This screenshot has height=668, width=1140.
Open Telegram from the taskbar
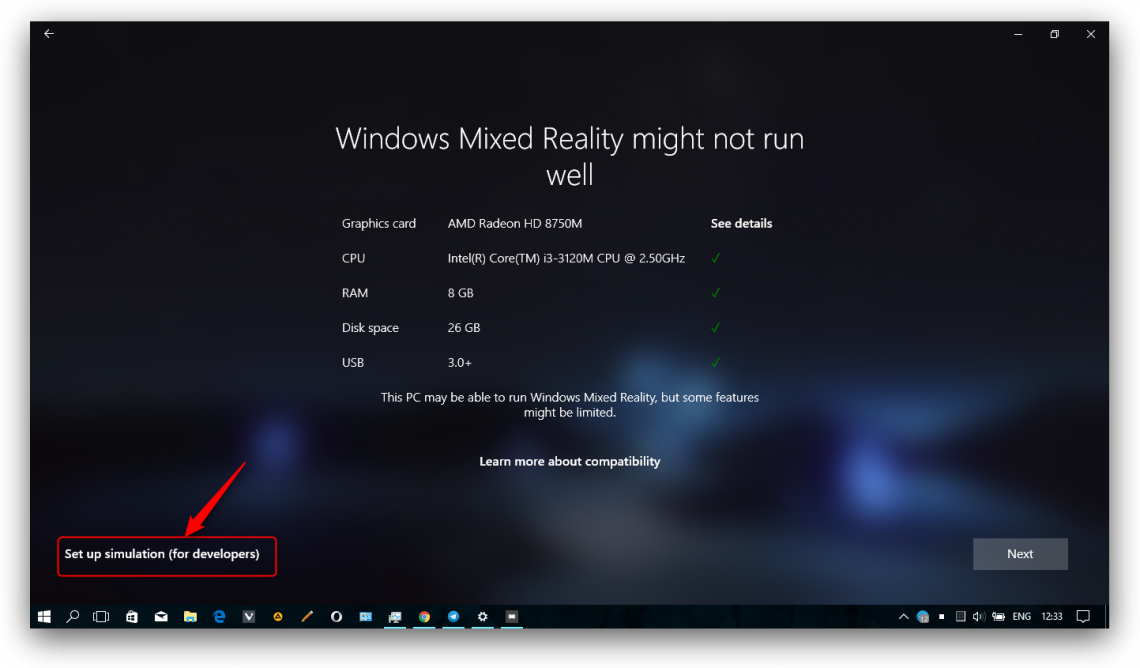(x=452, y=616)
